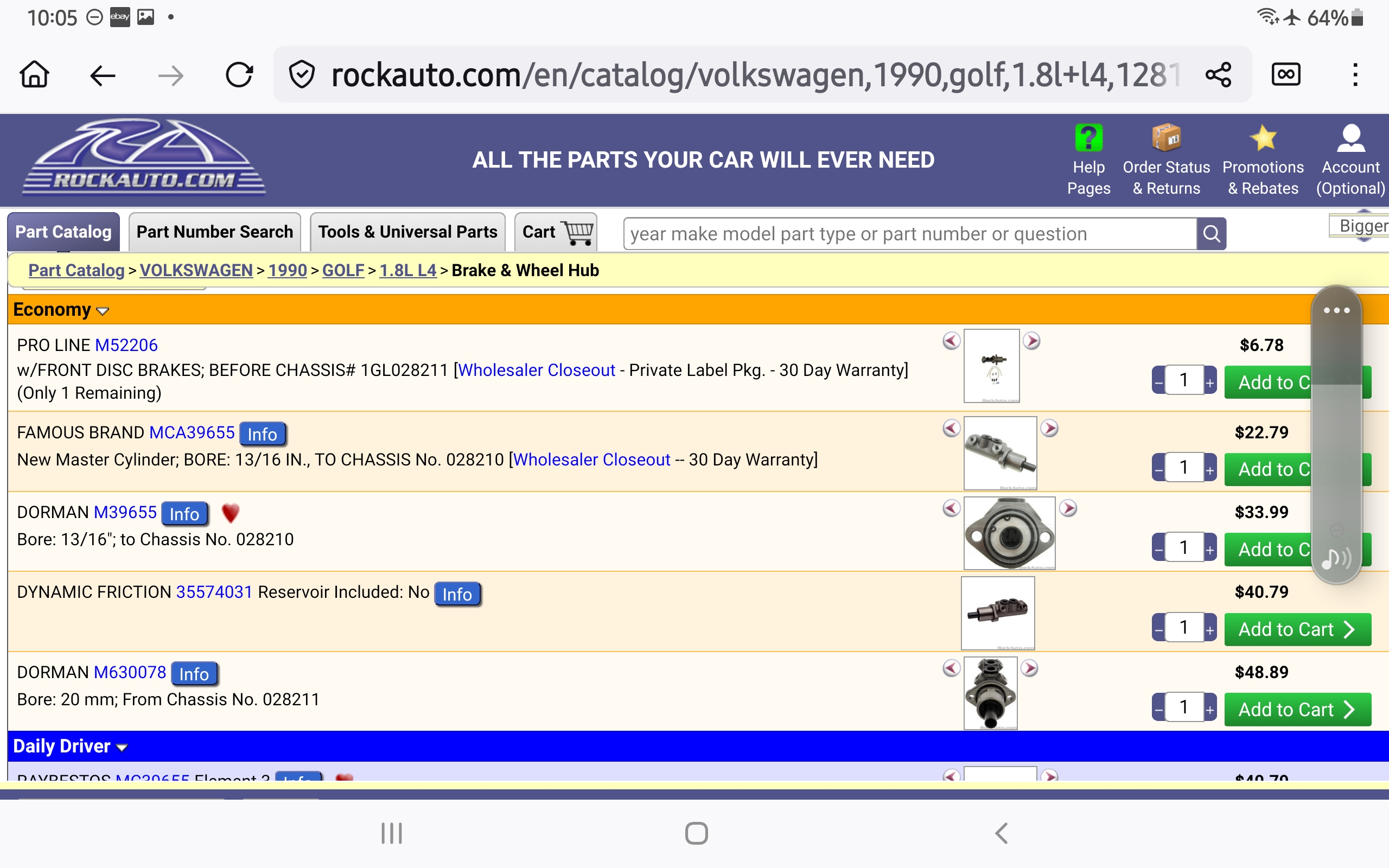Screen dimensions: 1389x868
Task: Open Help Pages question mark icon
Action: (x=1088, y=138)
